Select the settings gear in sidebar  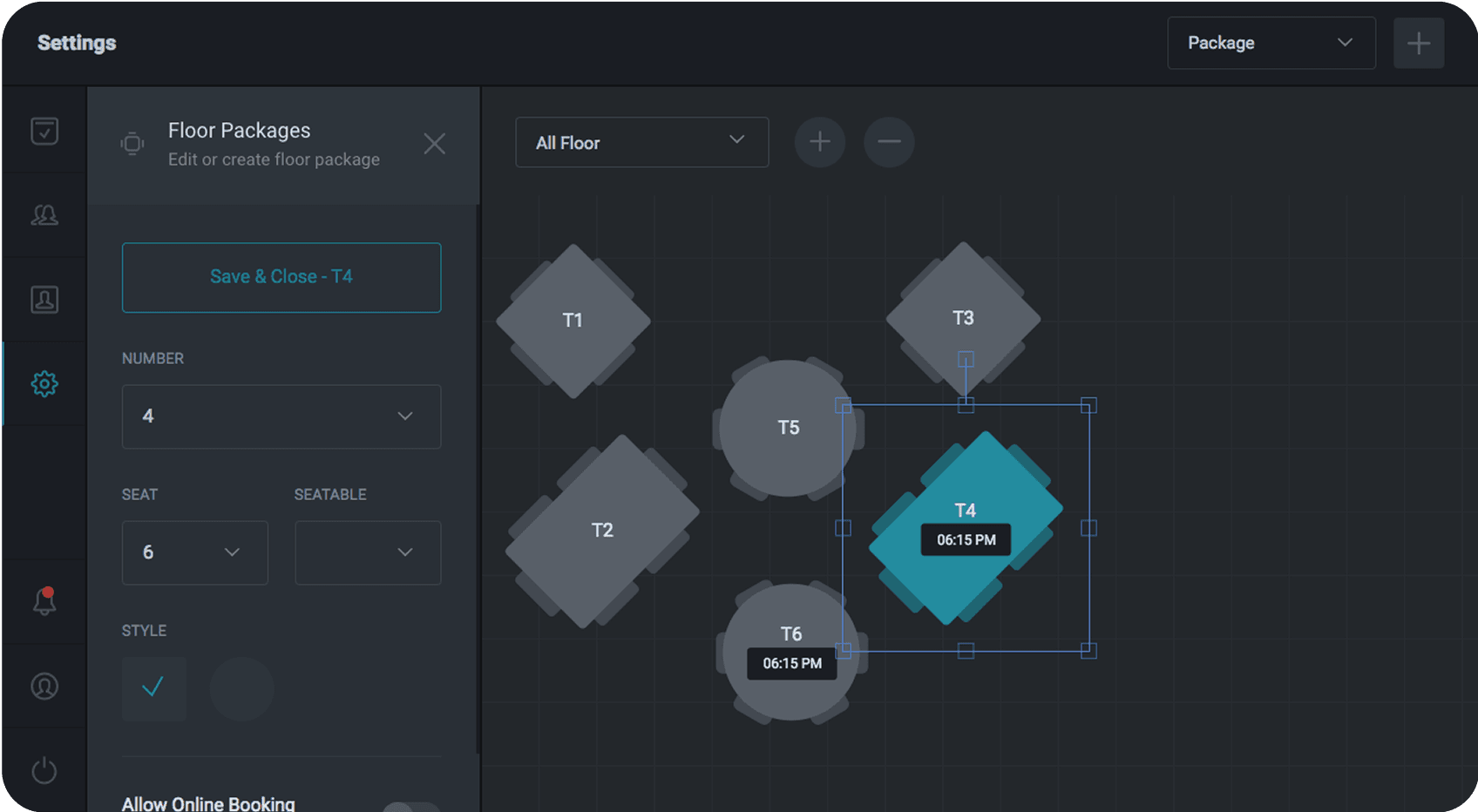click(44, 384)
